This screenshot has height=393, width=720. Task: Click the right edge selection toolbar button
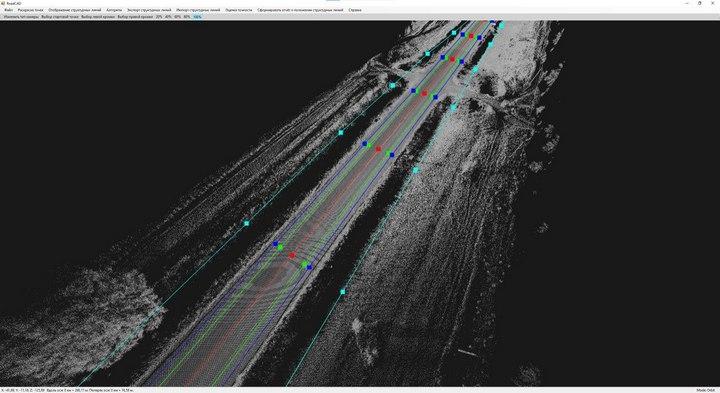pyautogui.click(x=135, y=17)
